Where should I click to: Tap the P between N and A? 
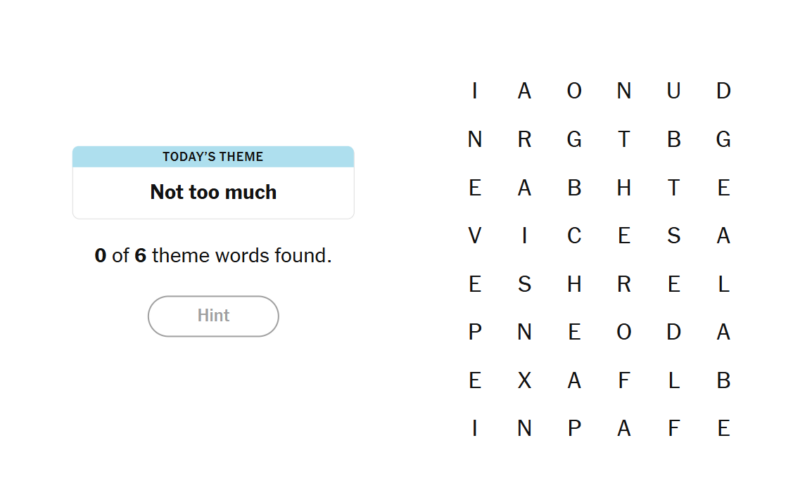(574, 429)
